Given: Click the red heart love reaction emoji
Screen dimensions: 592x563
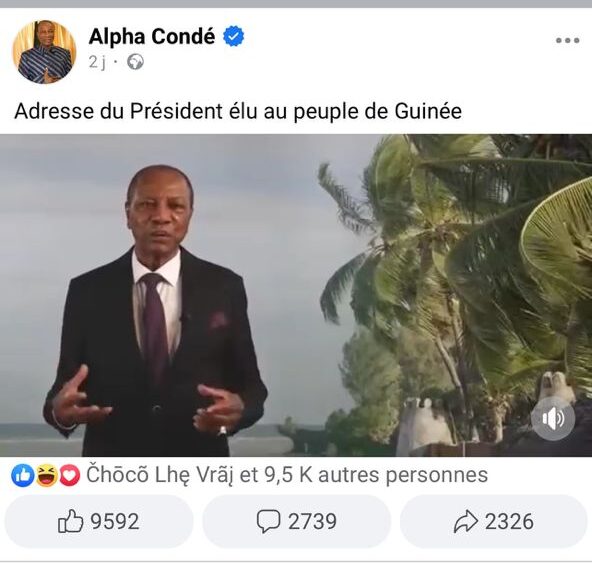Looking at the screenshot, I should 69,475.
